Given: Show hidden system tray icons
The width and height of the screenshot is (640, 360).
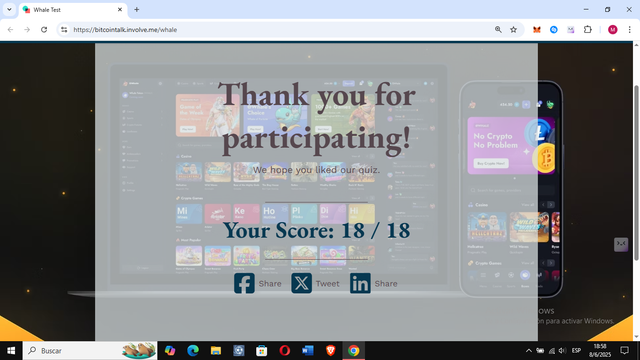Looking at the screenshot, I should 529,351.
